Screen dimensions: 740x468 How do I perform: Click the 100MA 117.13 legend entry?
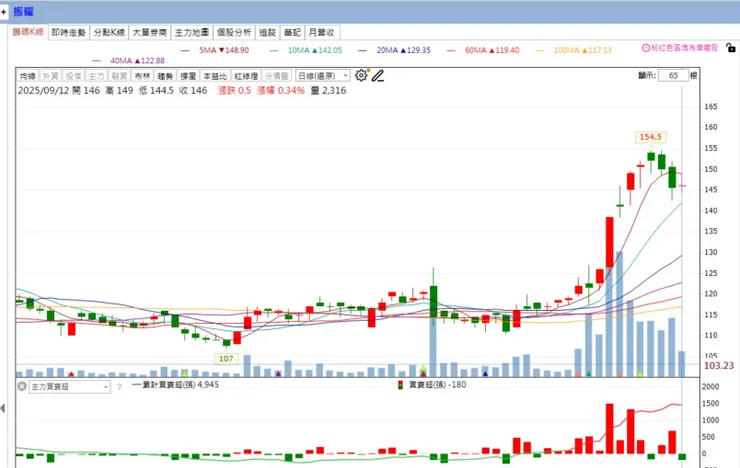[x=574, y=50]
